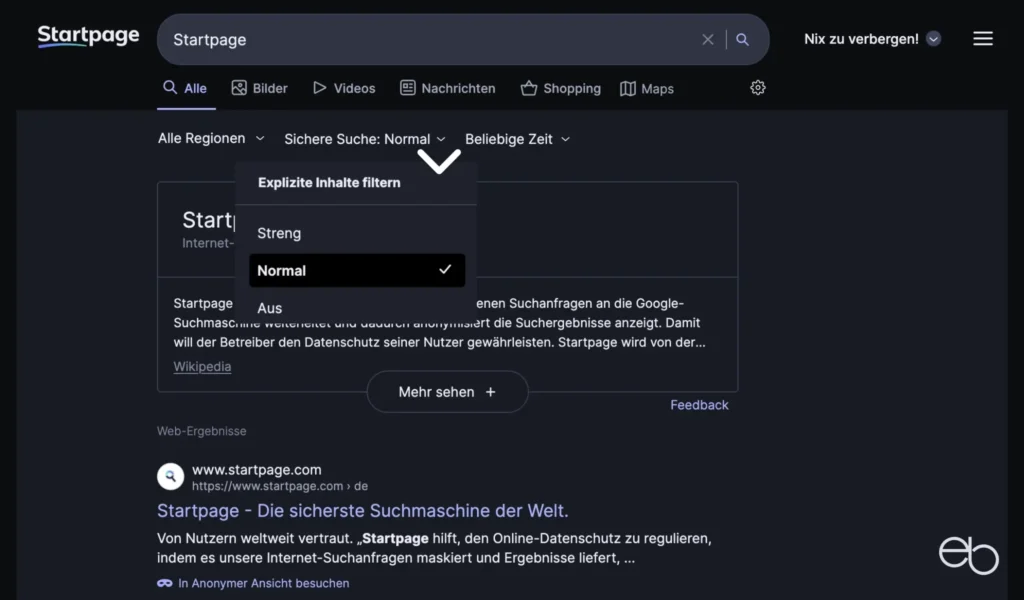Screen dimensions: 1024x600
Task: Select the Alle tab
Action: 185,88
